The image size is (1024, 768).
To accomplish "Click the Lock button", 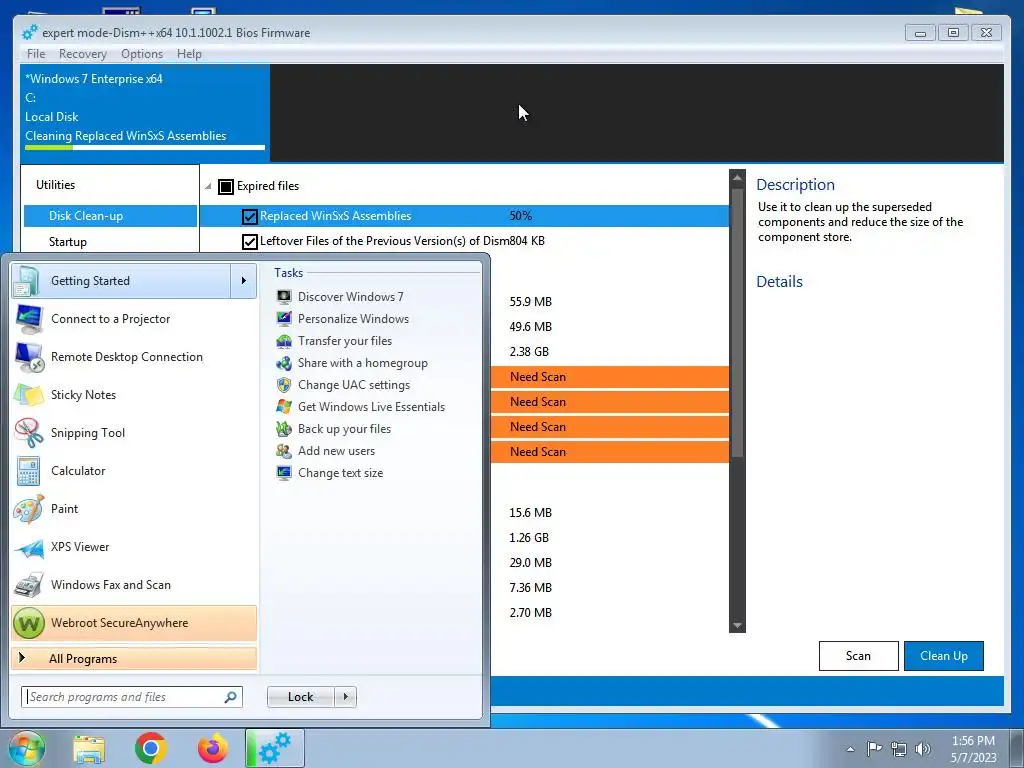I will tap(300, 697).
